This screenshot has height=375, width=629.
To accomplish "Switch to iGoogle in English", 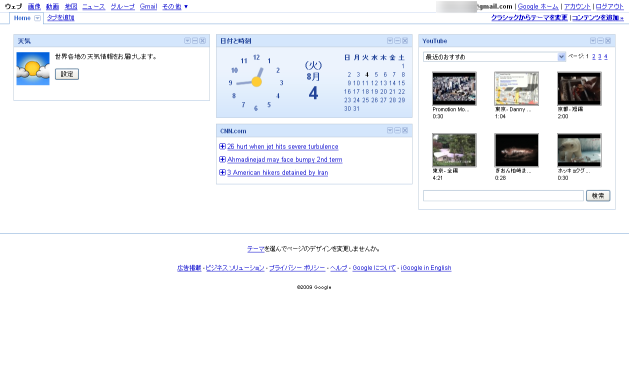I will [x=426, y=268].
